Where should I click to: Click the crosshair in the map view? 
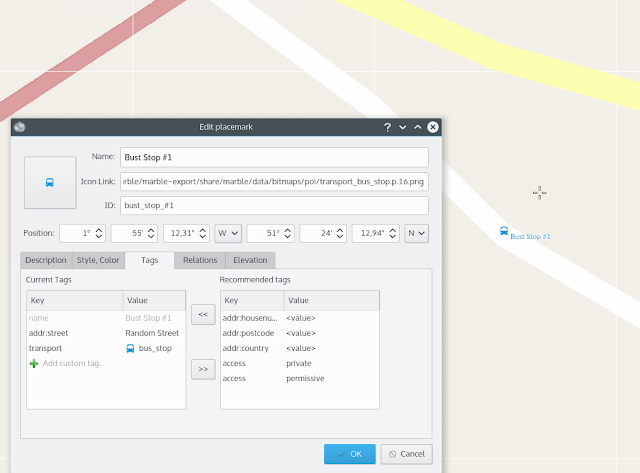coord(540,193)
